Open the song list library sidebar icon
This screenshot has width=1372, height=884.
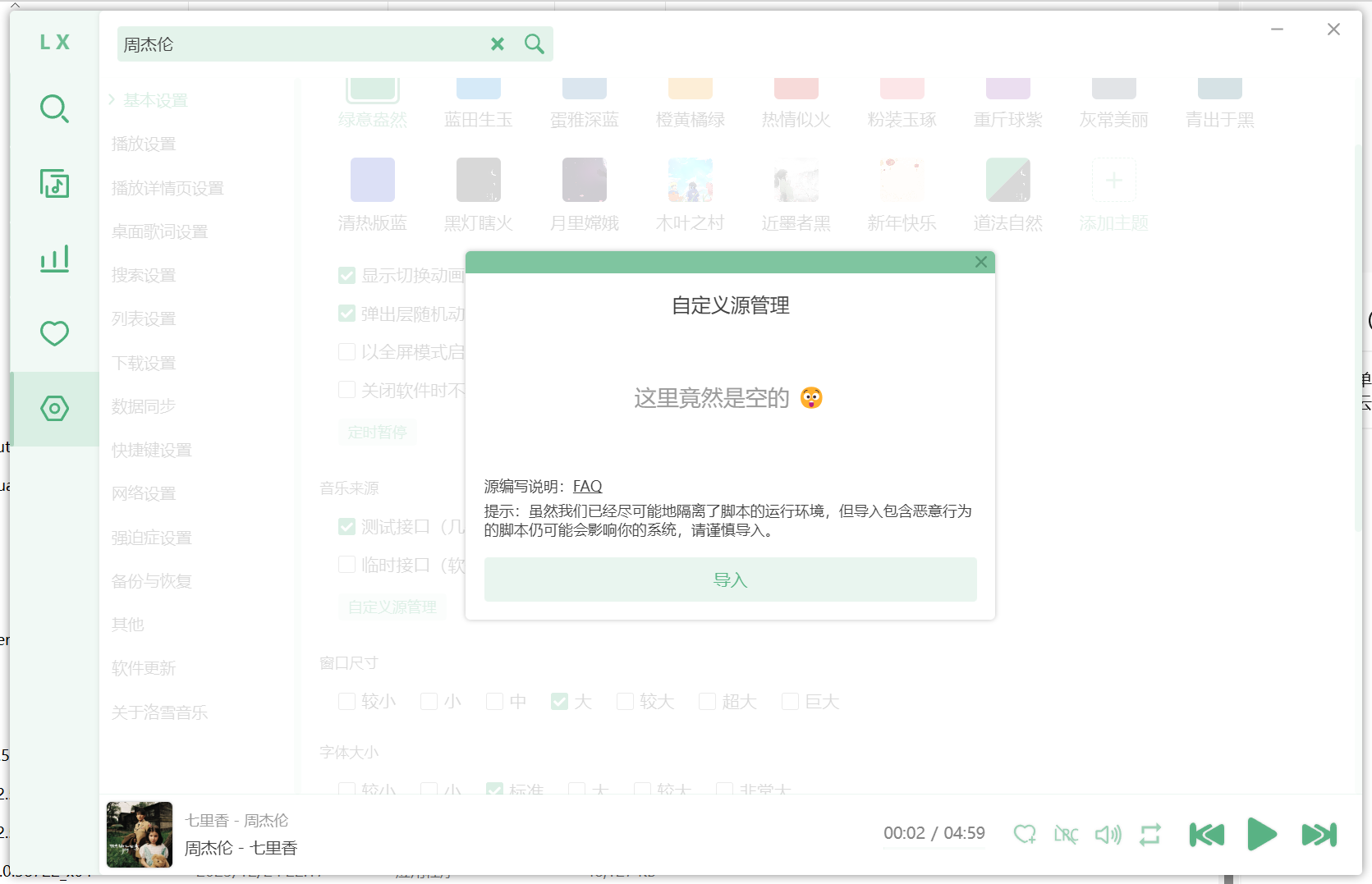[54, 184]
